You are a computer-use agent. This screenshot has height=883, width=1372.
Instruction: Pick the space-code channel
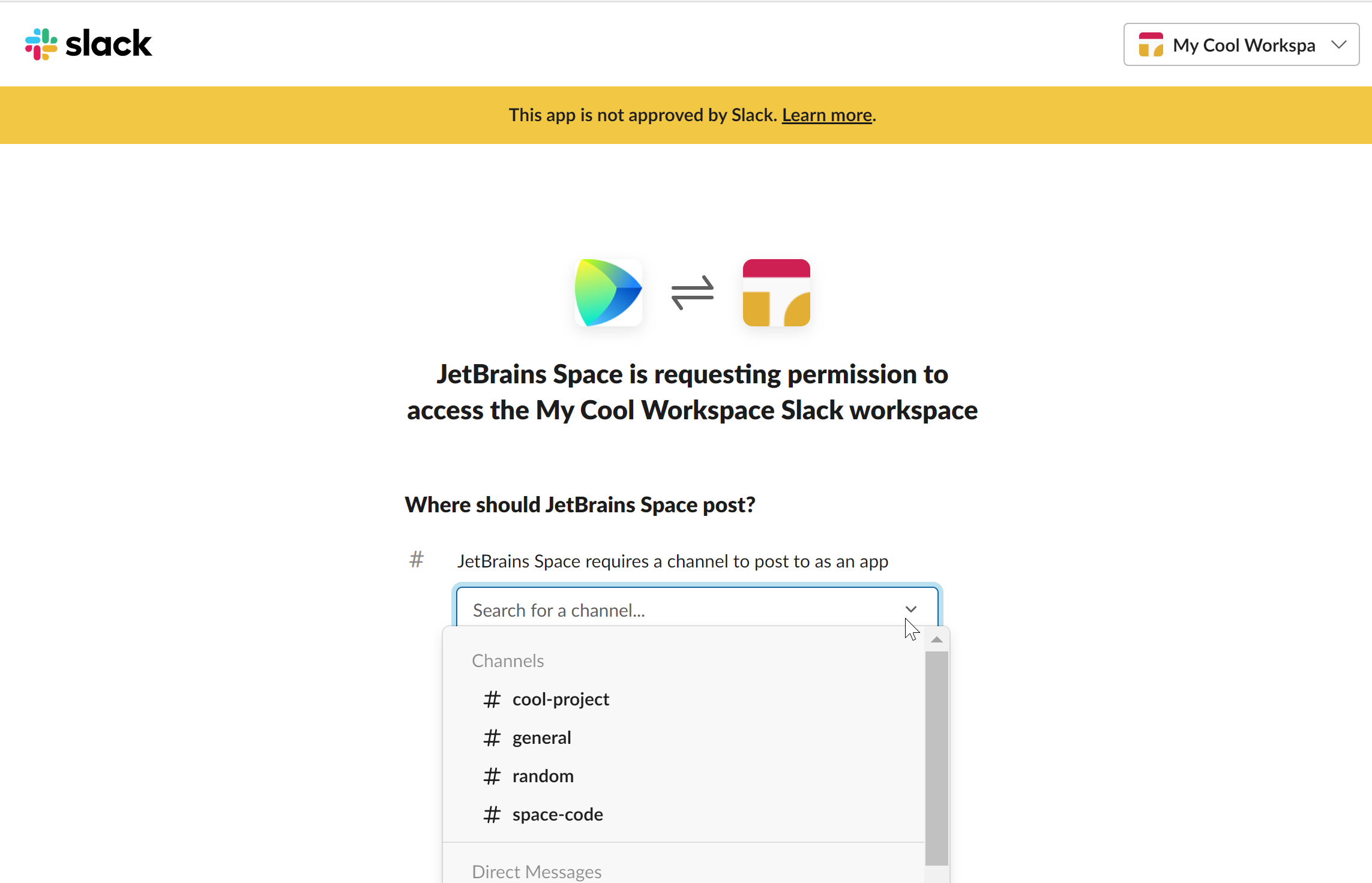tap(558, 815)
